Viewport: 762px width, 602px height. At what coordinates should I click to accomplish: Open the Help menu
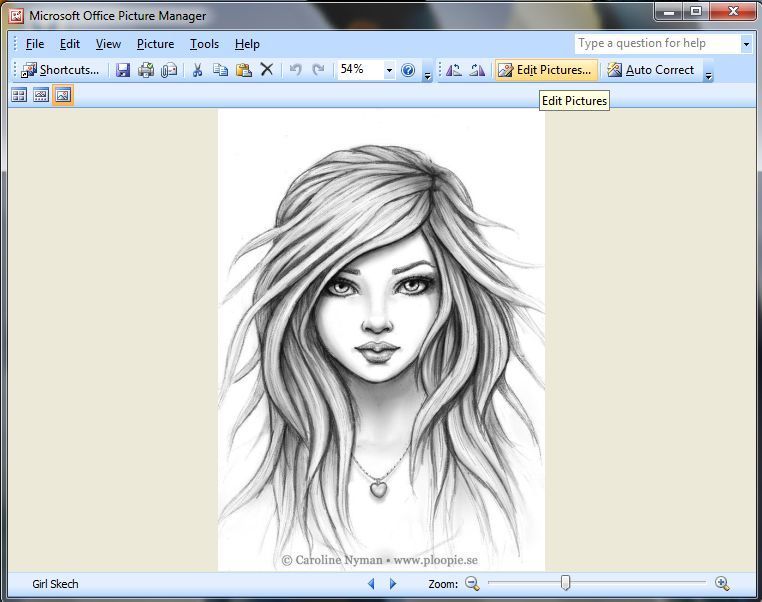click(x=247, y=44)
